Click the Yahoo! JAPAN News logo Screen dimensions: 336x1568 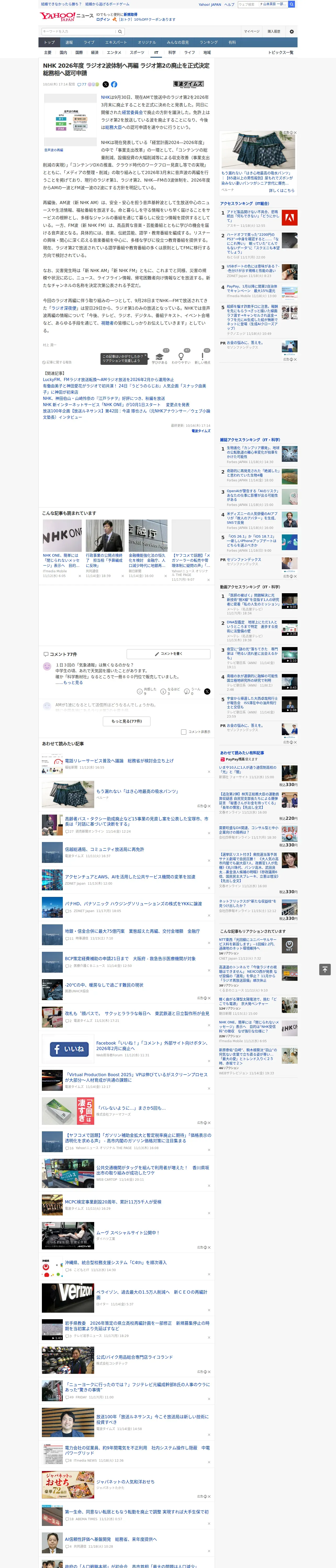click(66, 16)
